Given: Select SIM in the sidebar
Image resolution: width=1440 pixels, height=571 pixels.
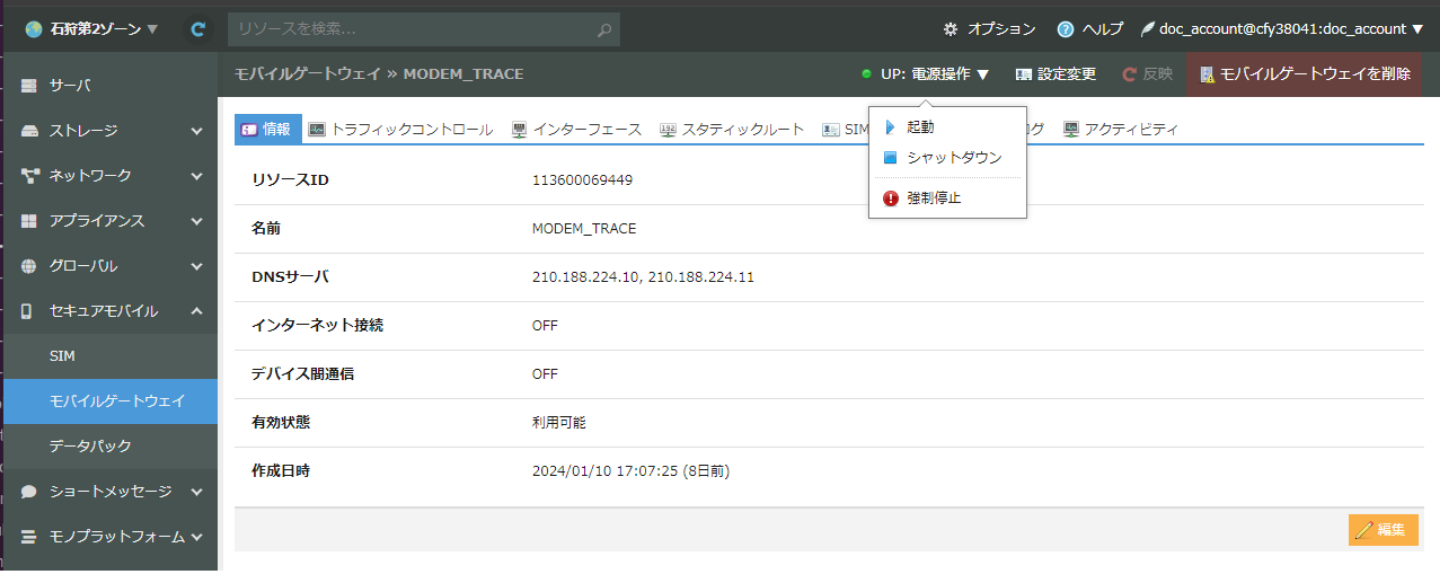Looking at the screenshot, I should (x=62, y=356).
